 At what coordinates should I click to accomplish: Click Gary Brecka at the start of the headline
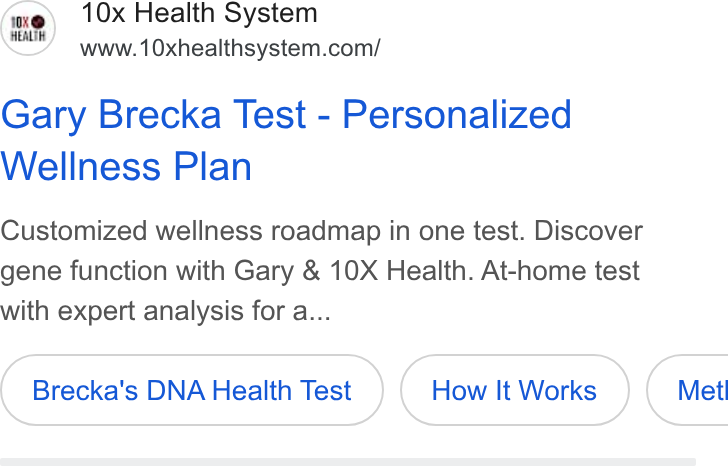point(111,115)
